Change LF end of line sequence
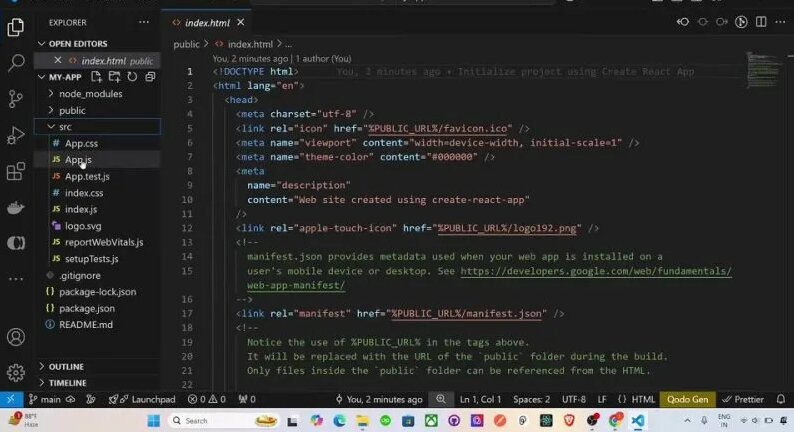Viewport: 794px width, 432px height. click(602, 399)
